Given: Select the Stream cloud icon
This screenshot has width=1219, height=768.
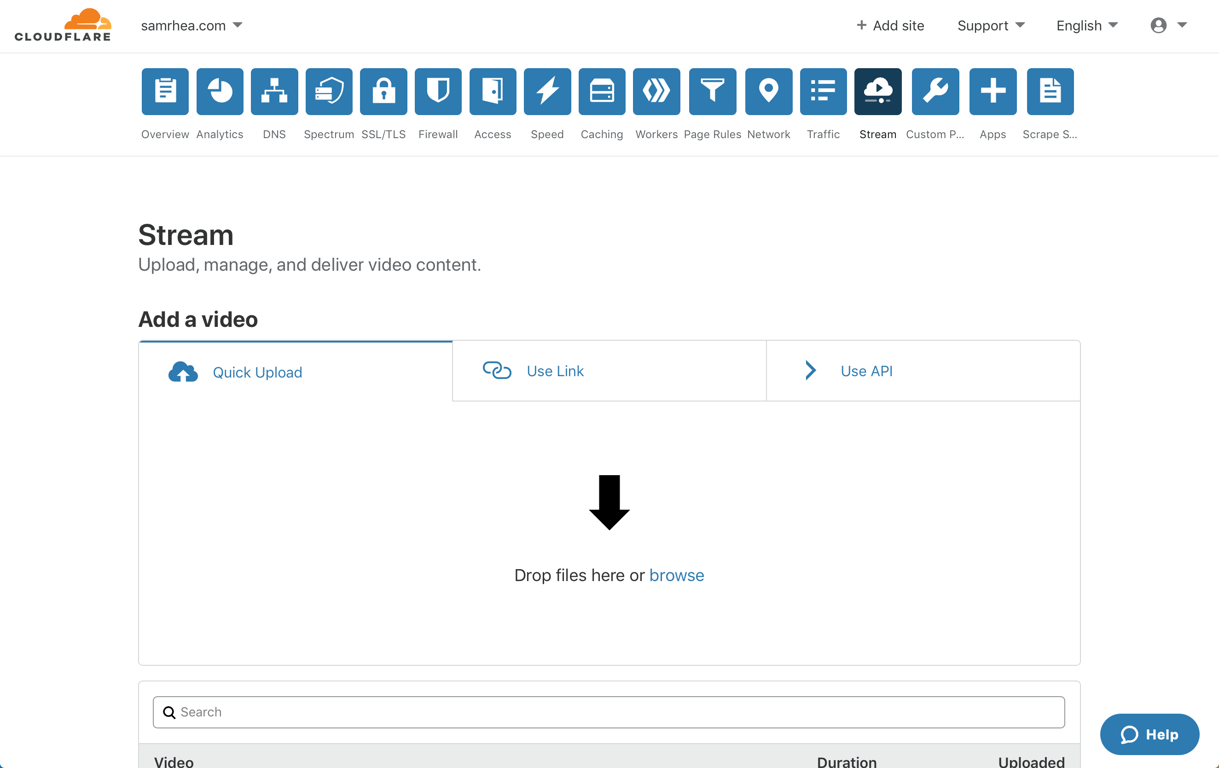Looking at the screenshot, I should [x=878, y=91].
